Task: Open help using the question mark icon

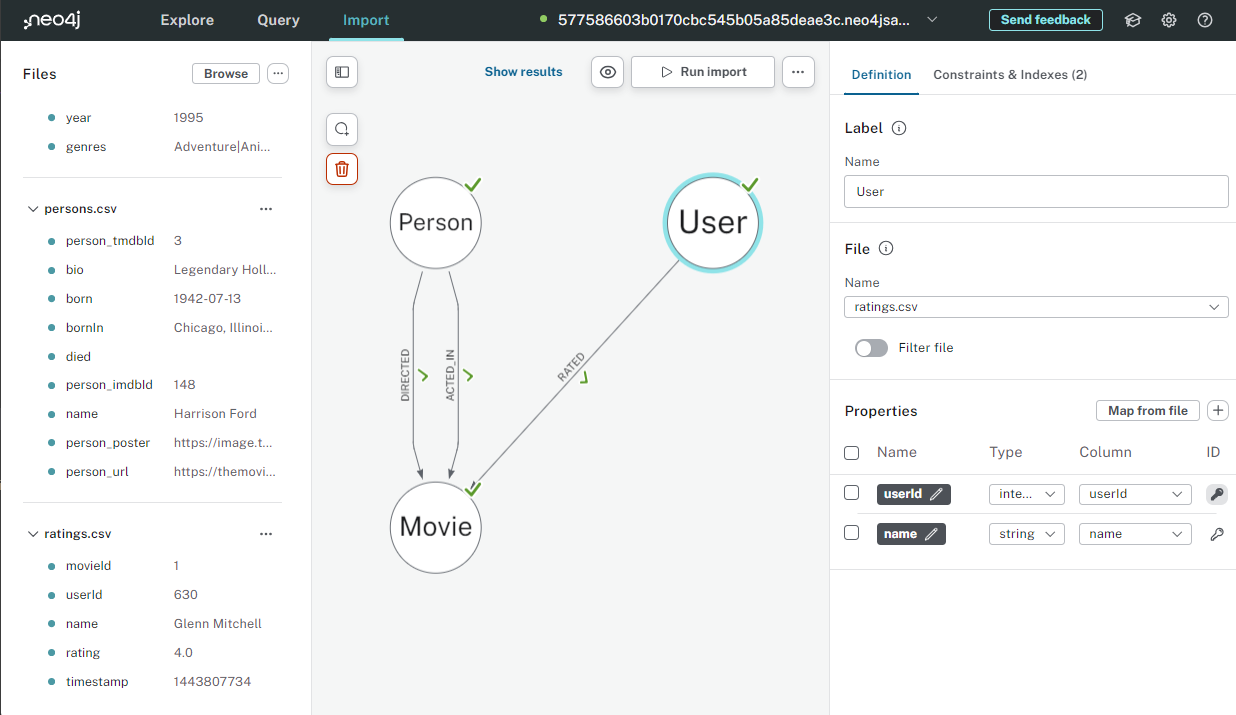Action: 1204,19
